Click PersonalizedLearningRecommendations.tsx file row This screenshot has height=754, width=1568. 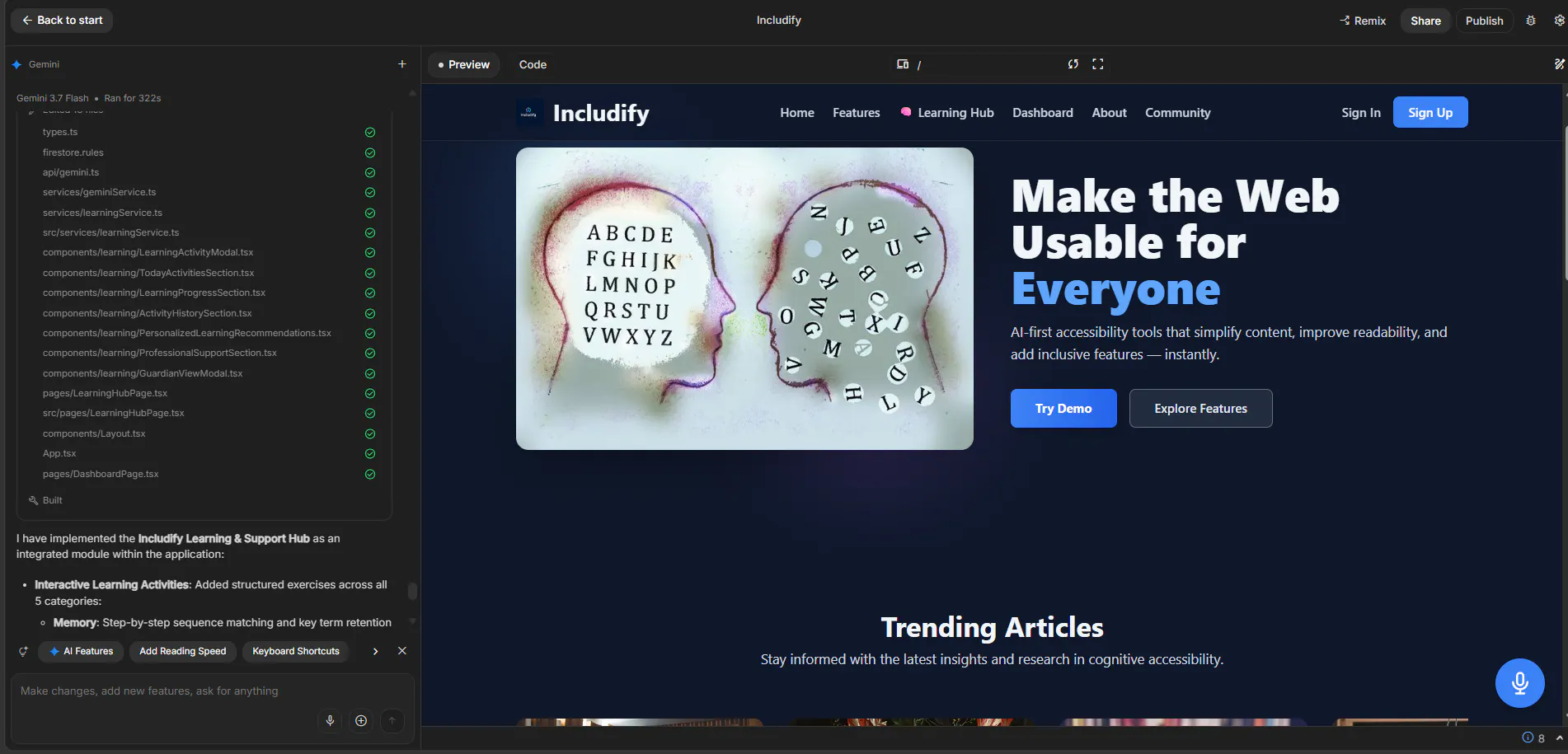(186, 334)
